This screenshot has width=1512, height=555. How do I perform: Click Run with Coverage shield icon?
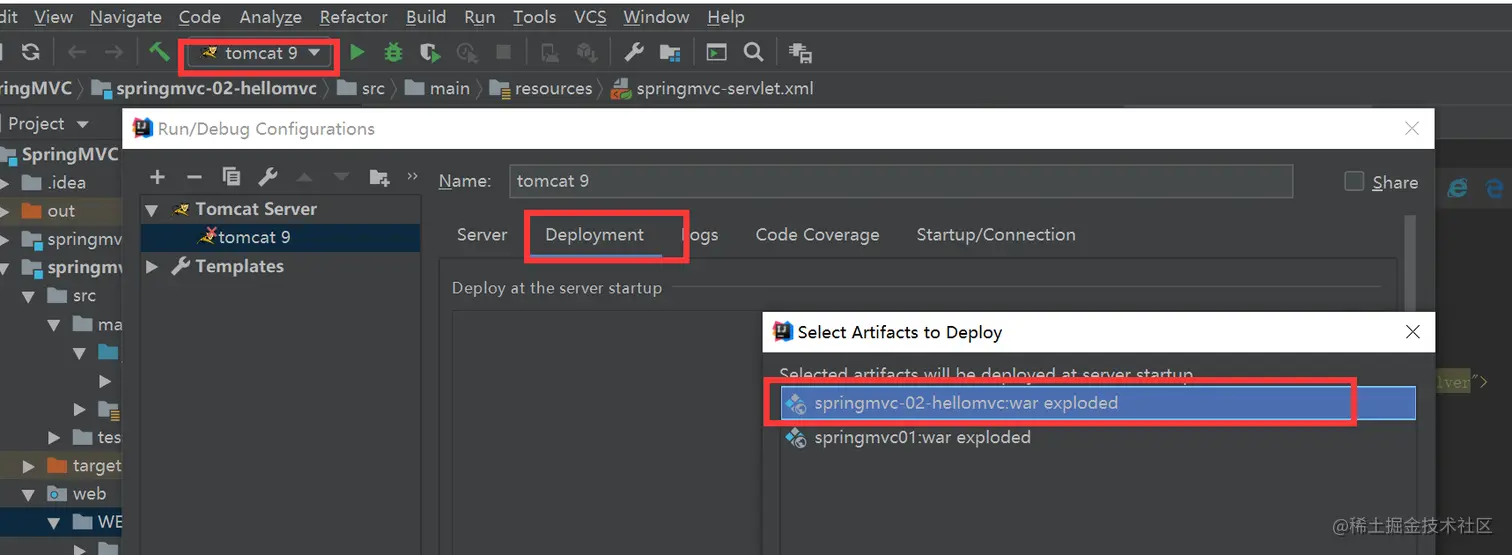coord(430,52)
